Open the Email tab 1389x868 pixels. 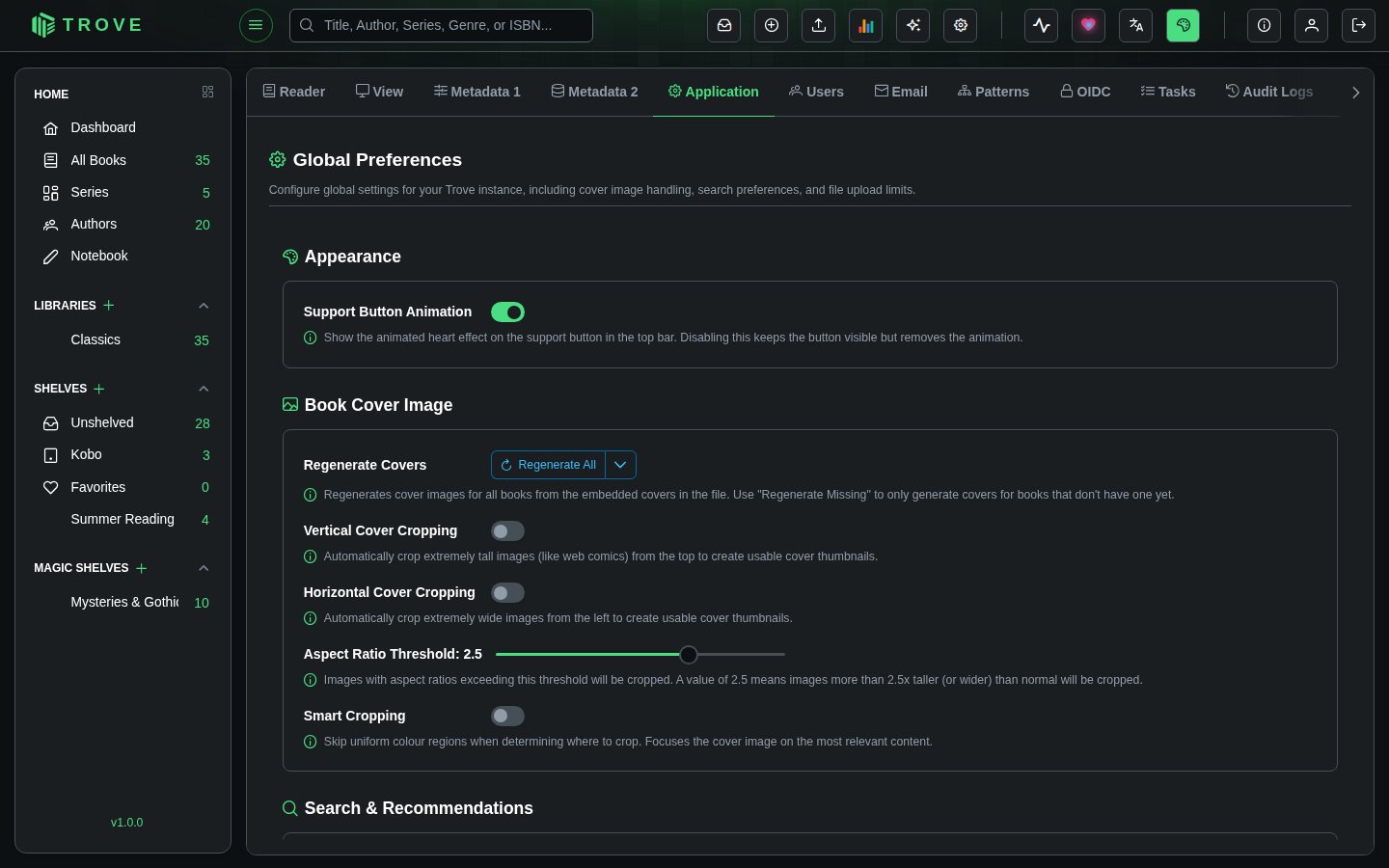(901, 92)
